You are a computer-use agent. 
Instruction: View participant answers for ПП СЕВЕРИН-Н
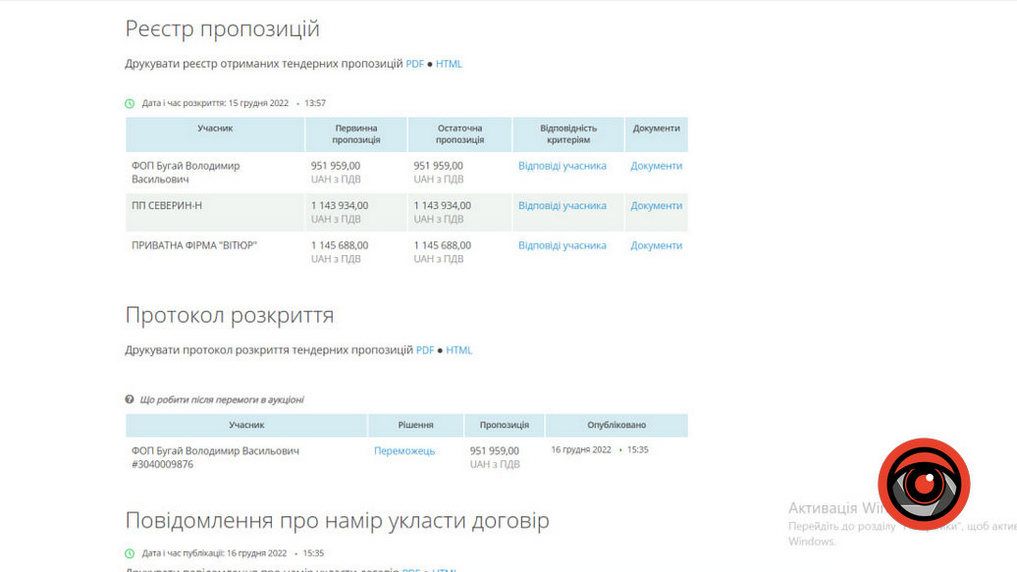coord(562,205)
